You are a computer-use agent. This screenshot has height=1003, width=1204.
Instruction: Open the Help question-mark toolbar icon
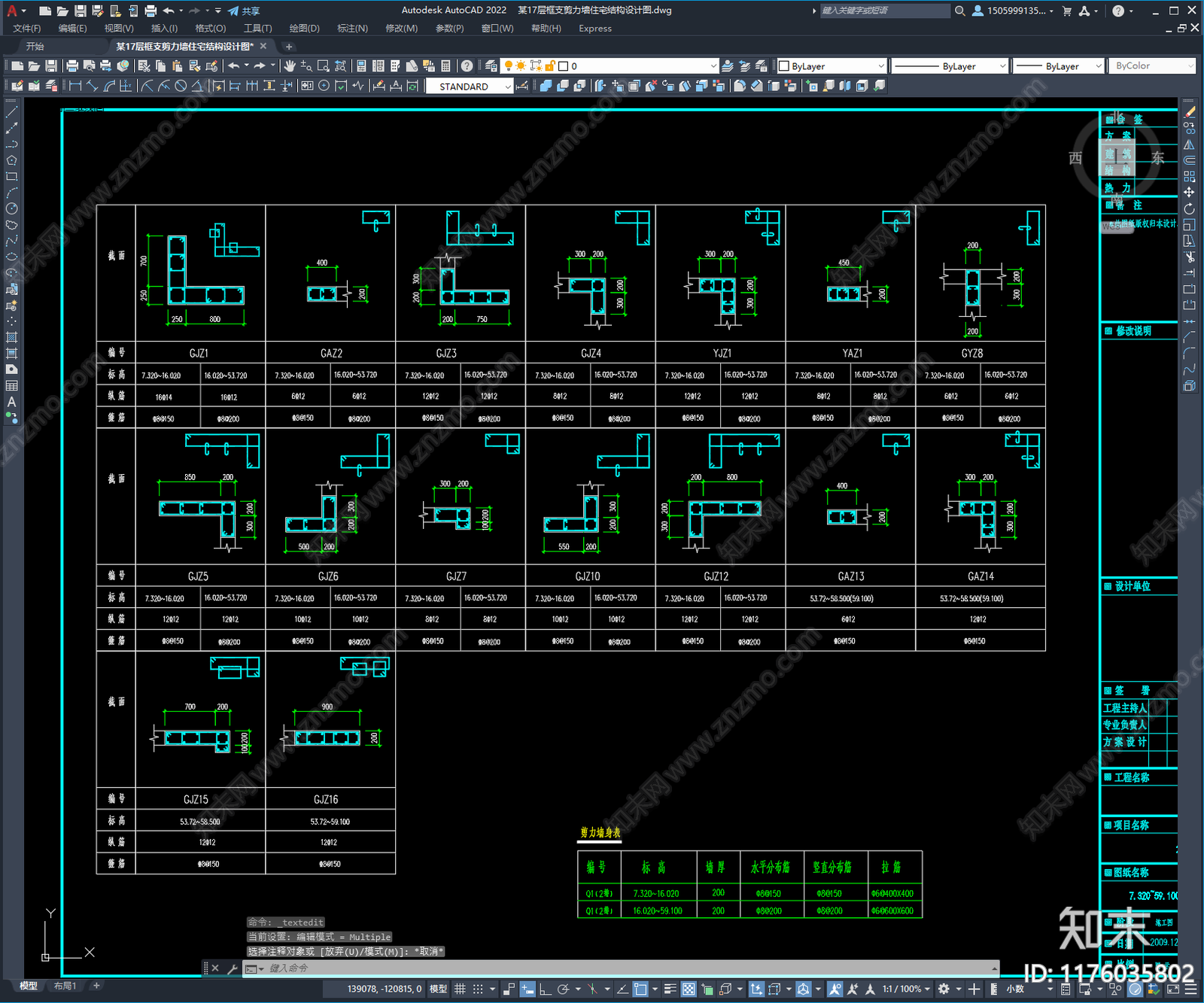tap(467, 66)
